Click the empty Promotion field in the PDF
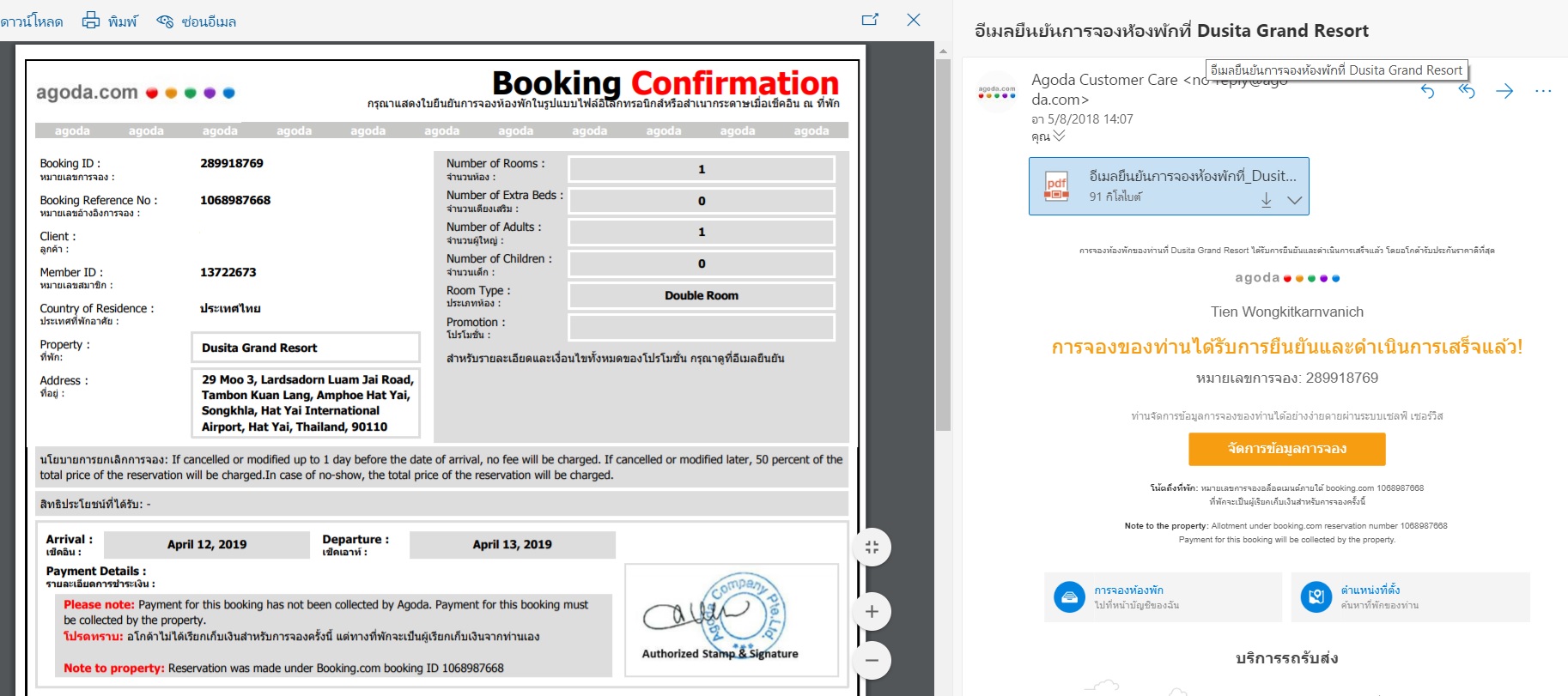The height and width of the screenshot is (696, 1568). tap(702, 327)
